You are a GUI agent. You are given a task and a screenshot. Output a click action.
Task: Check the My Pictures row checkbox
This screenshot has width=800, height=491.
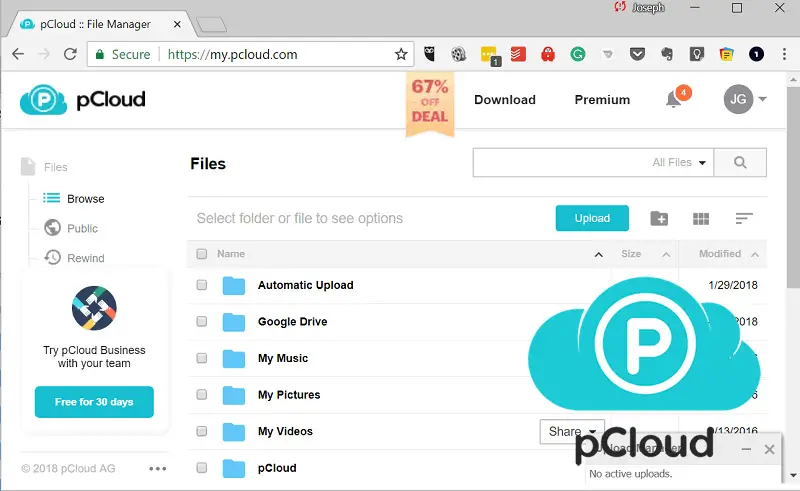coord(202,395)
